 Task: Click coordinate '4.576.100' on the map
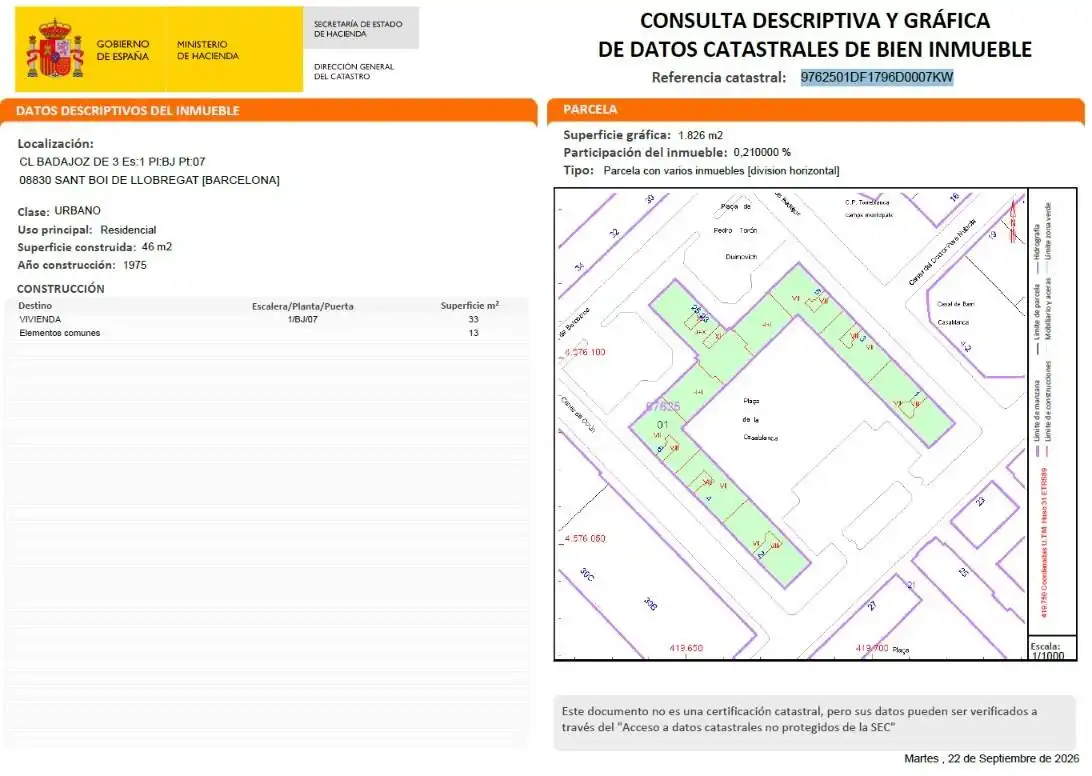pyautogui.click(x=584, y=352)
